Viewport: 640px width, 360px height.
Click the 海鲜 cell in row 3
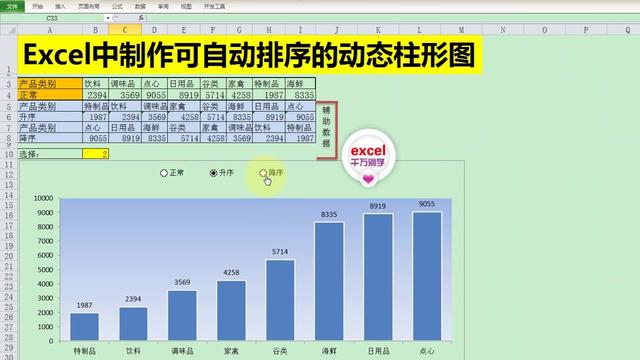pos(300,84)
